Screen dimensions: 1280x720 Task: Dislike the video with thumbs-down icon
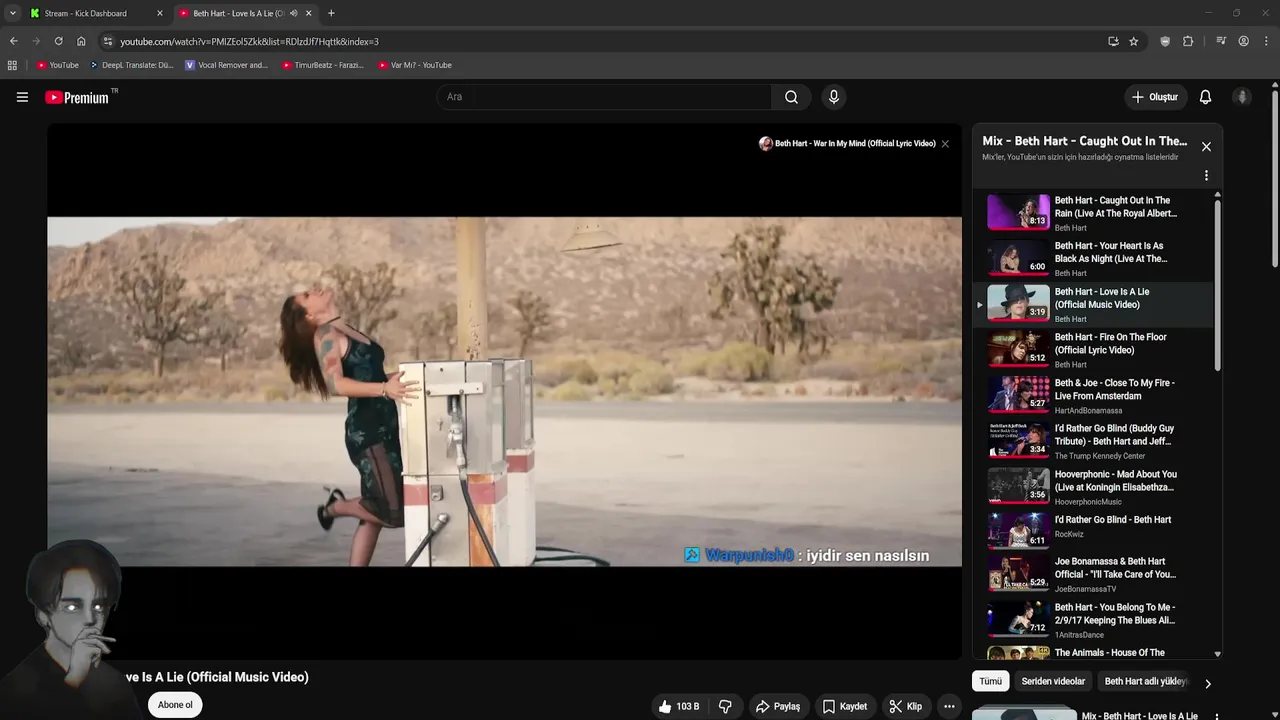(x=725, y=706)
